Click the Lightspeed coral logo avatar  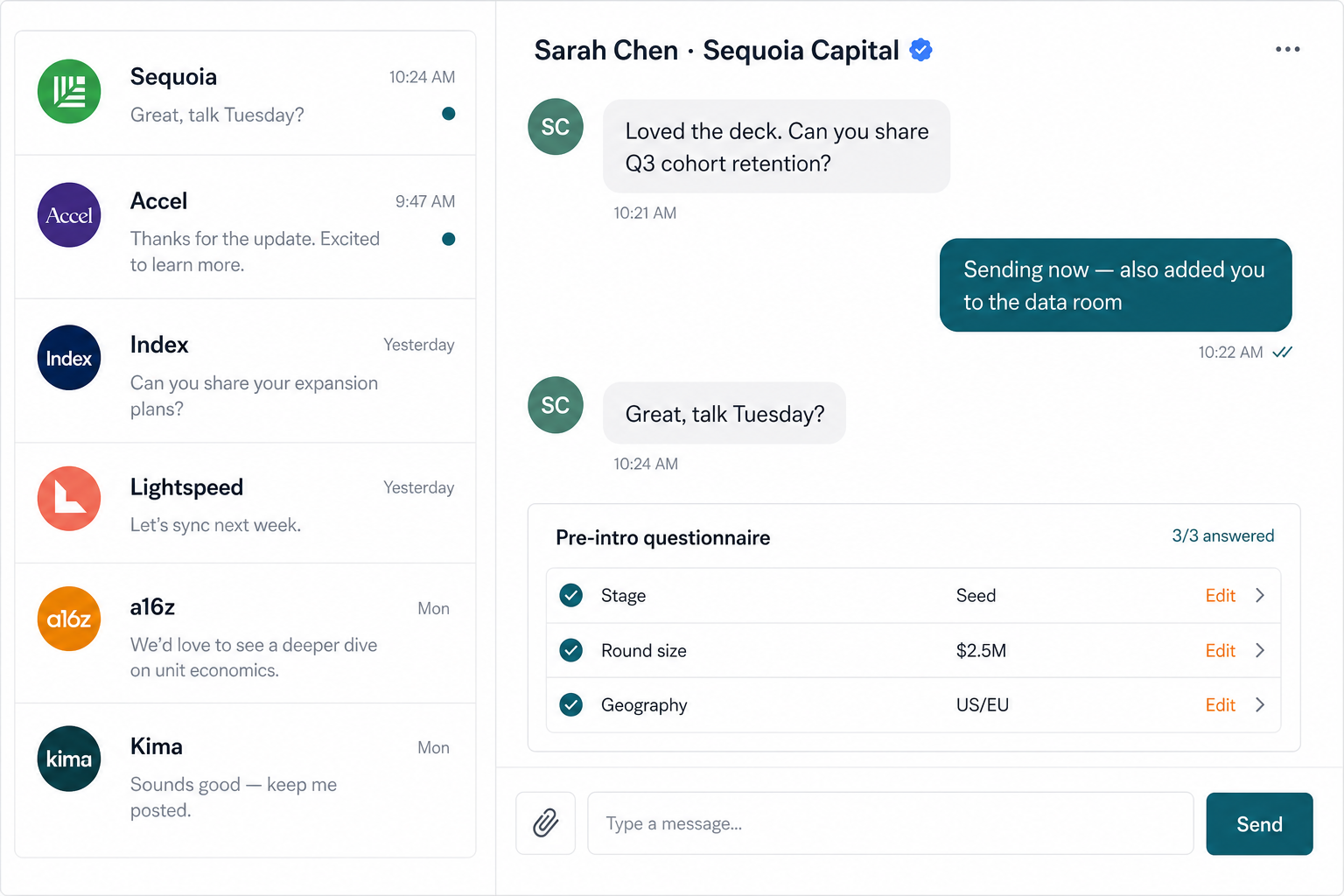coord(69,499)
